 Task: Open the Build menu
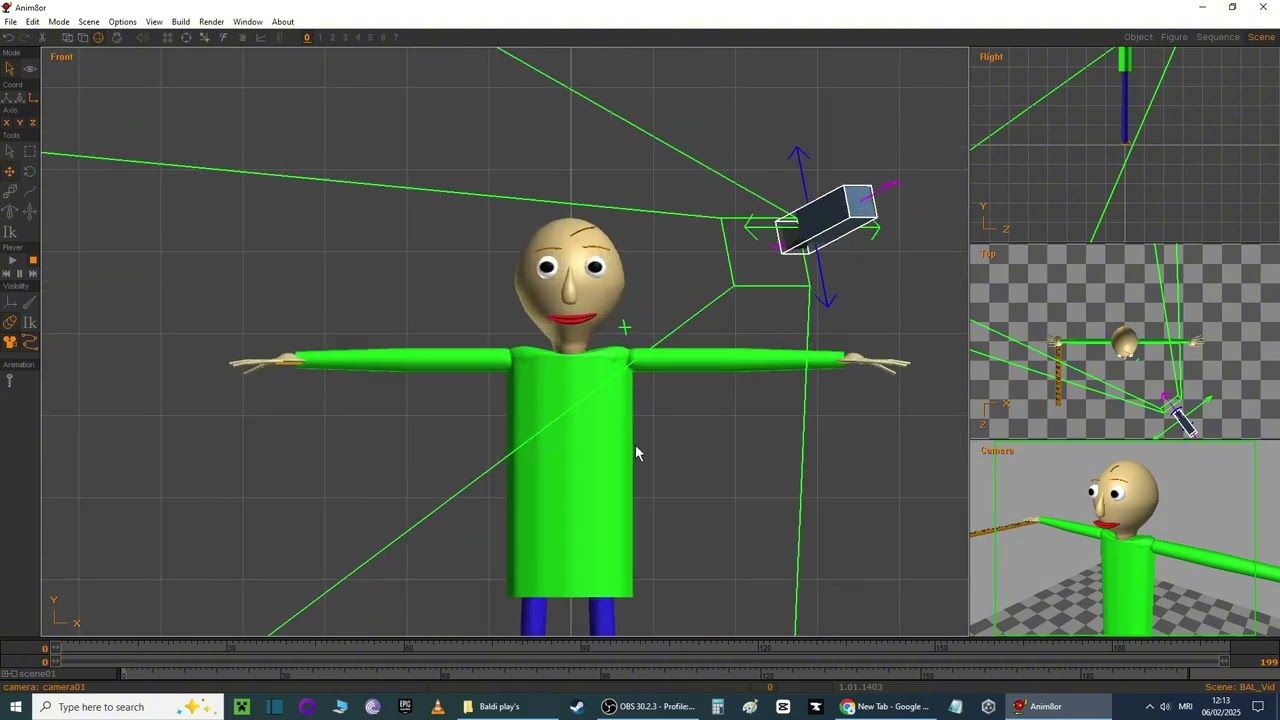point(181,22)
